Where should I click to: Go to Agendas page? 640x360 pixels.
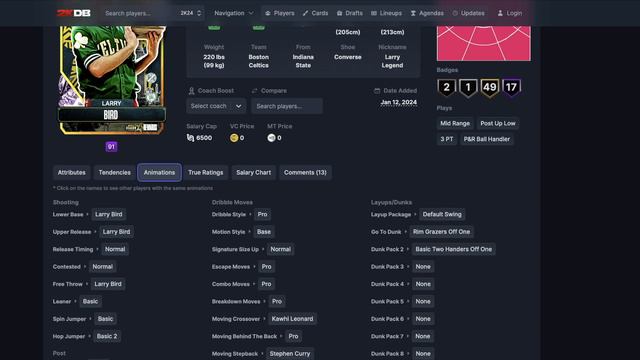tap(427, 13)
